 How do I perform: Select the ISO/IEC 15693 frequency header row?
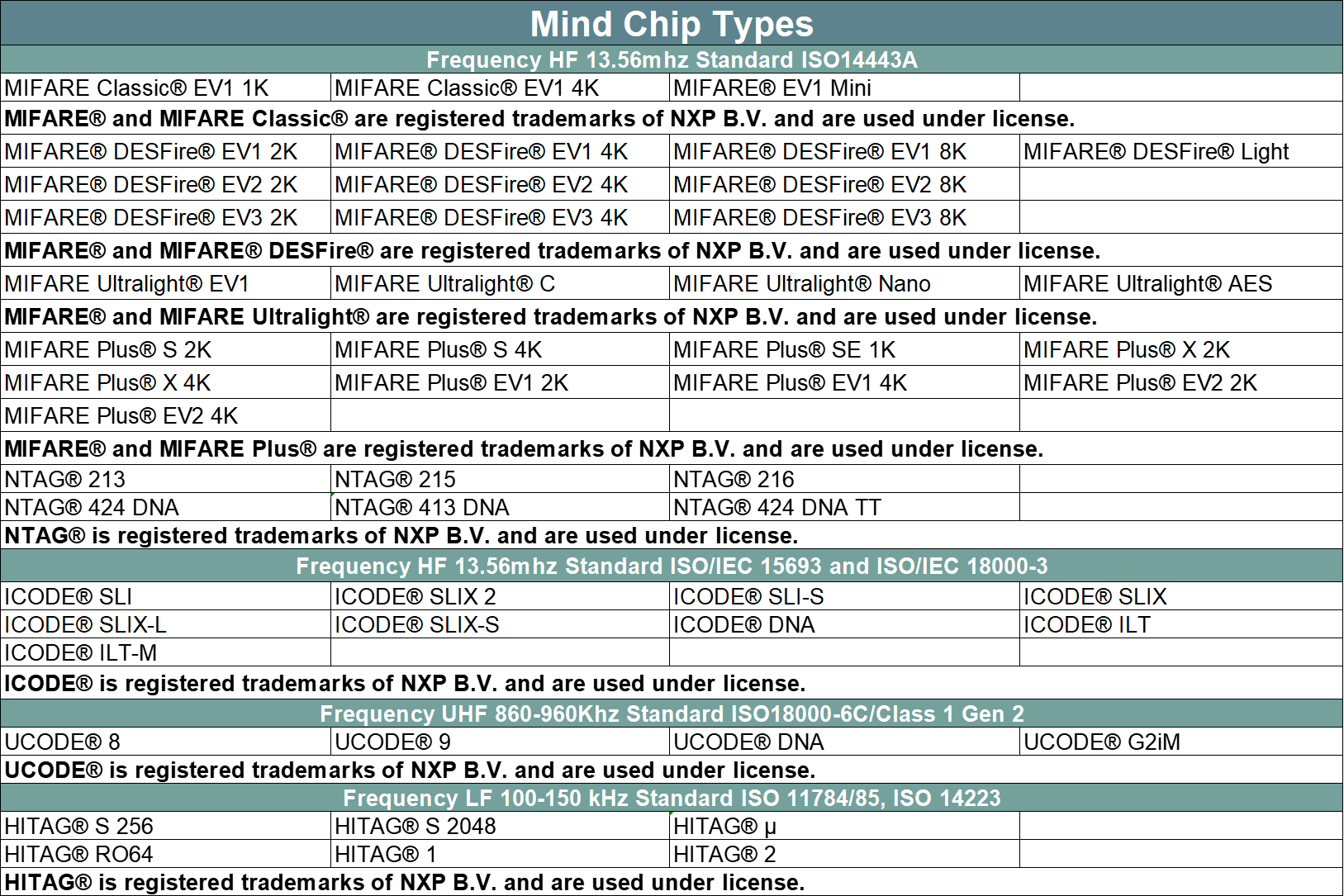pos(672,566)
